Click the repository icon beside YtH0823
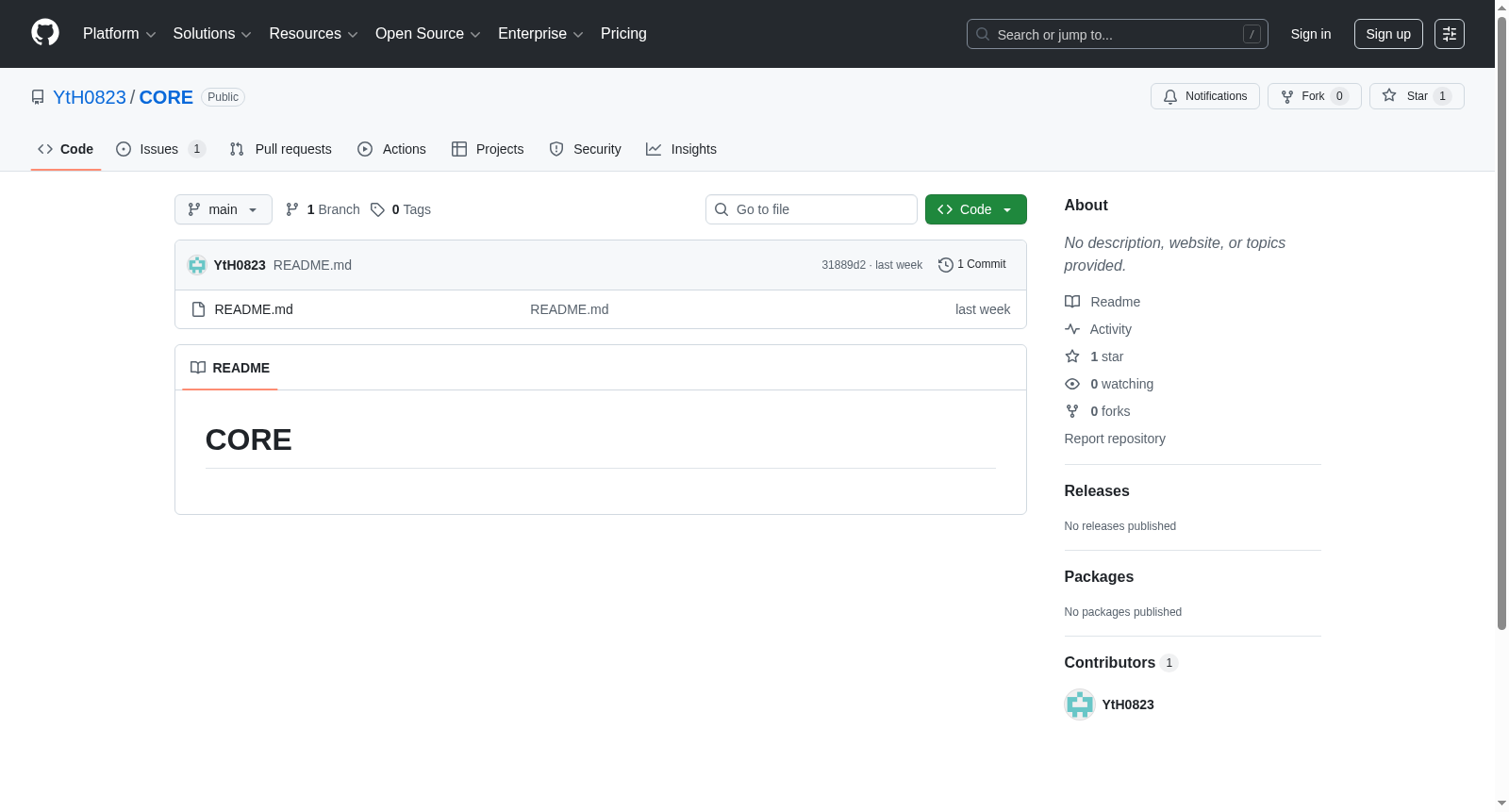This screenshot has width=1509, height=812. [38, 97]
